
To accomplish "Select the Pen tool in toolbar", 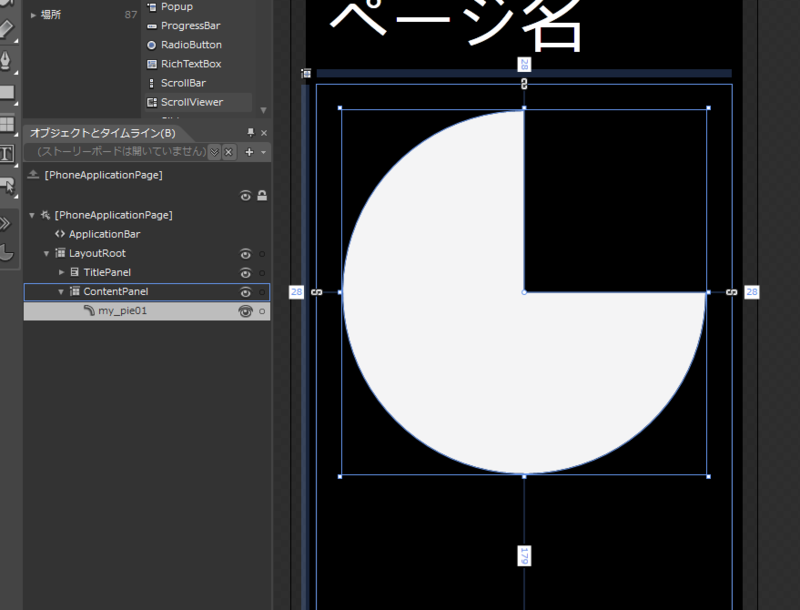I will 6,61.
